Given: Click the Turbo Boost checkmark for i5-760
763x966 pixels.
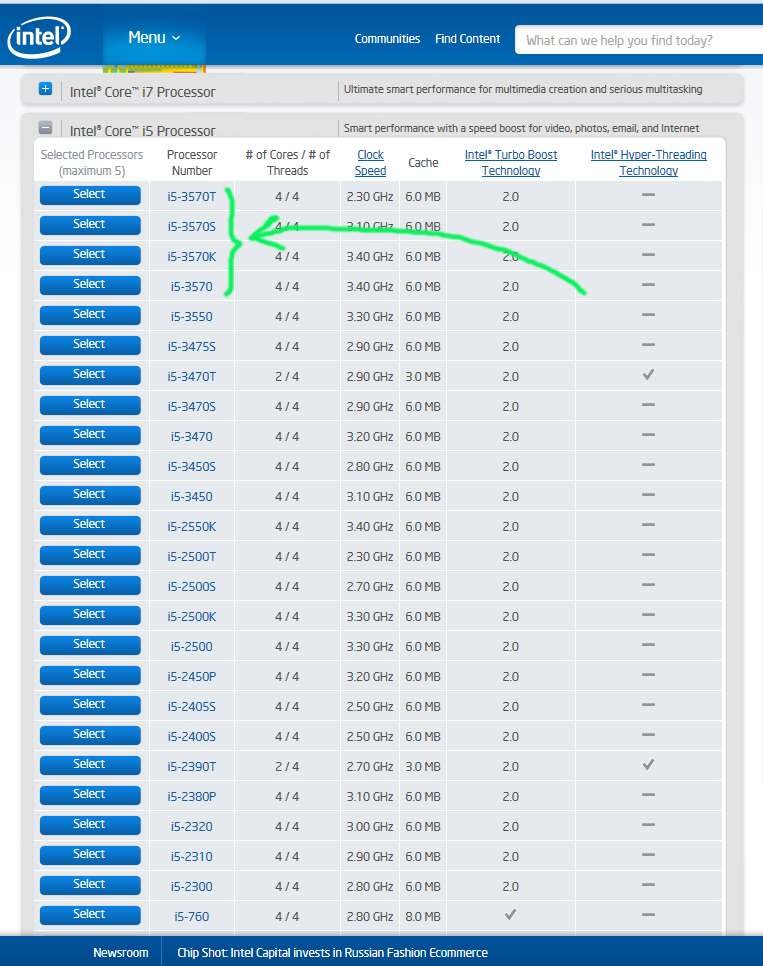Looking at the screenshot, I should 510,915.
